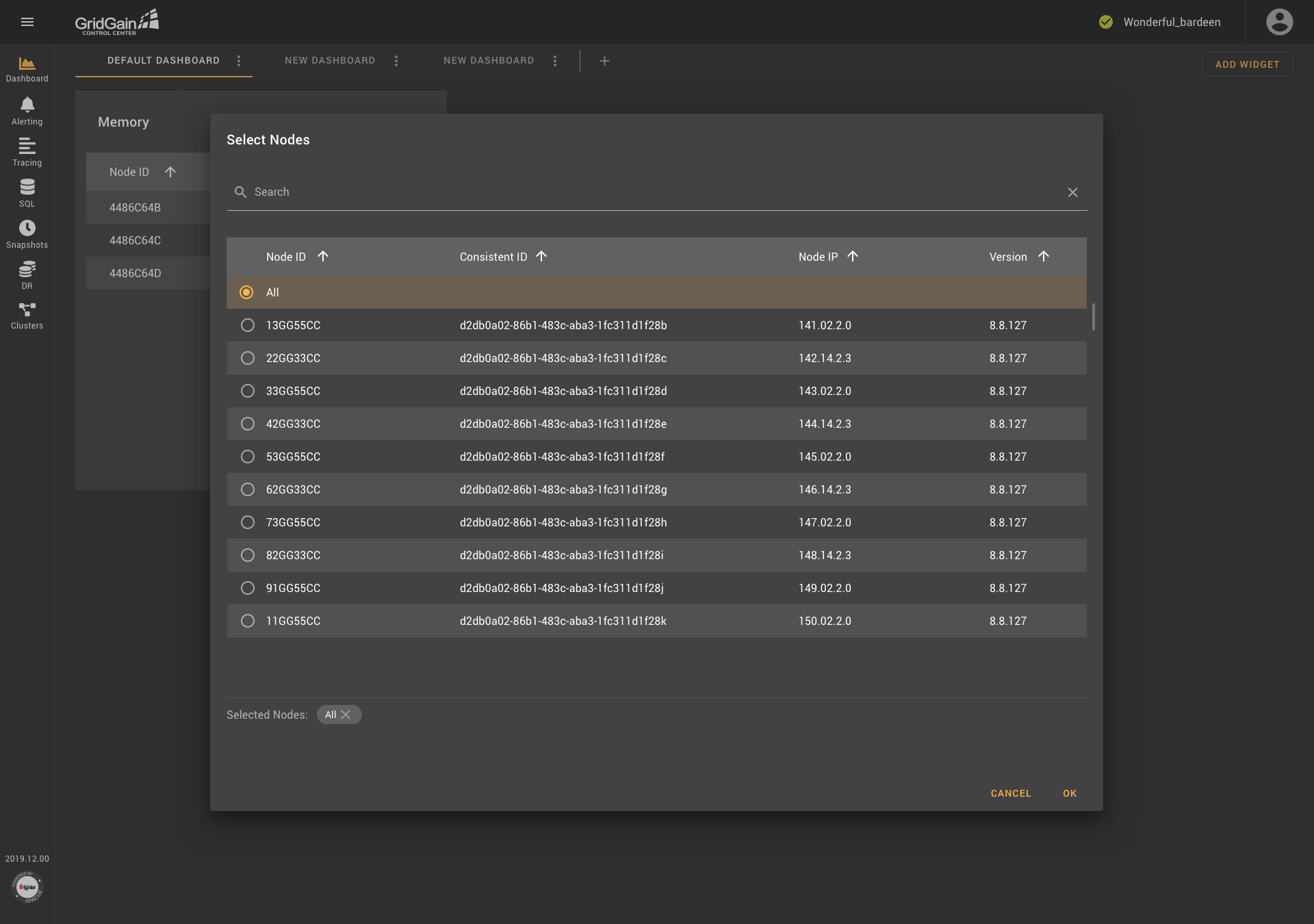Image resolution: width=1314 pixels, height=924 pixels.
Task: Select node 53GG55CC radio button
Action: click(x=248, y=457)
